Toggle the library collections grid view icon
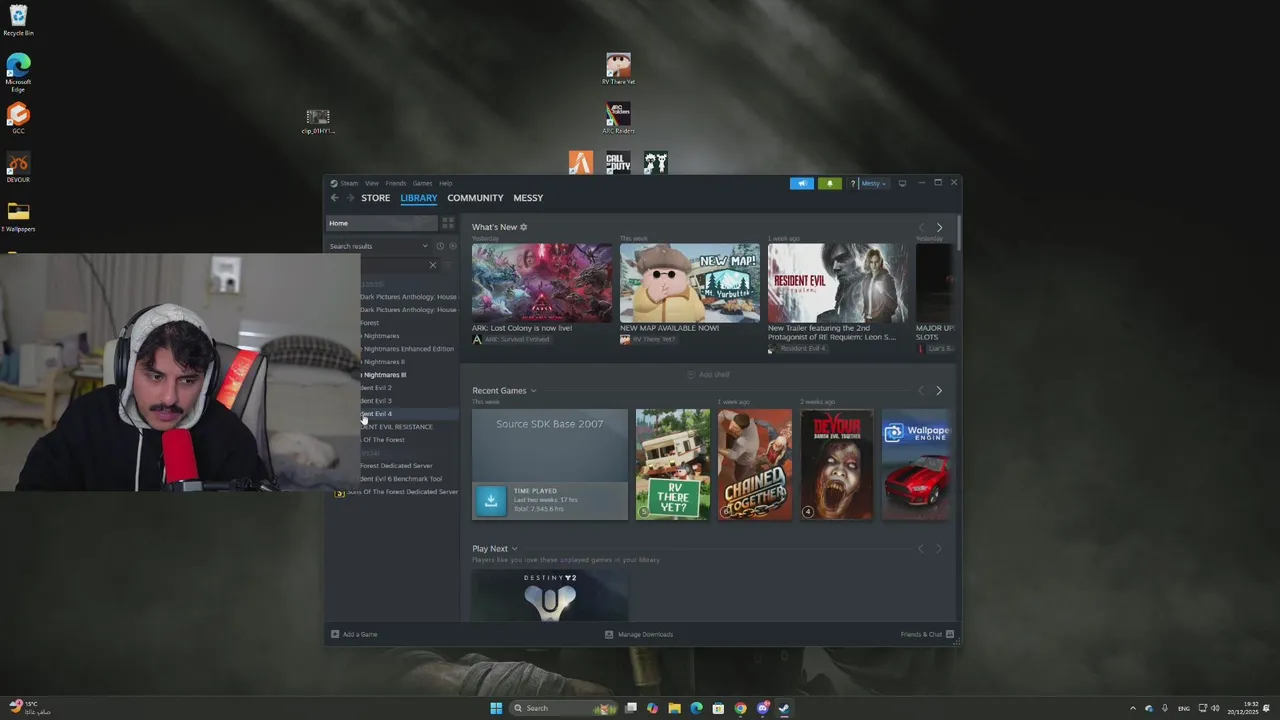The width and height of the screenshot is (1280, 720). click(x=448, y=223)
